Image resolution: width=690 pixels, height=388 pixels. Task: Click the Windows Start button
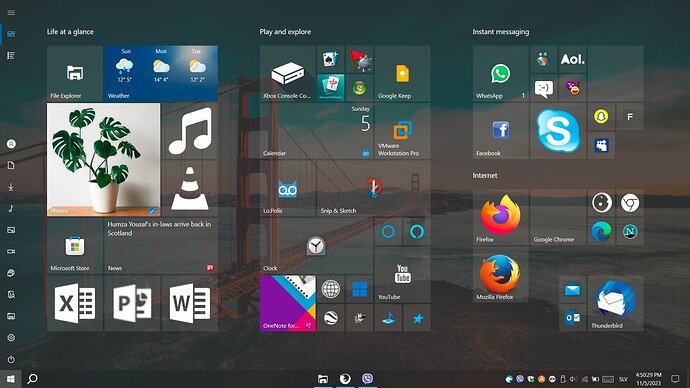tap(11, 379)
